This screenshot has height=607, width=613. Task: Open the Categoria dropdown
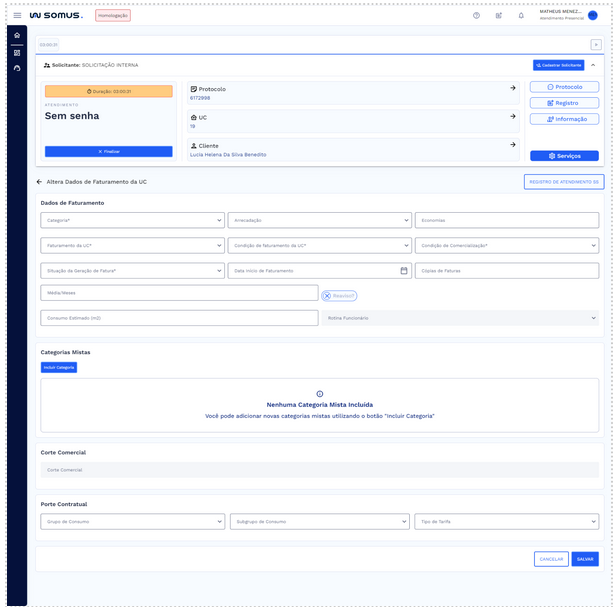pyautogui.click(x=132, y=220)
